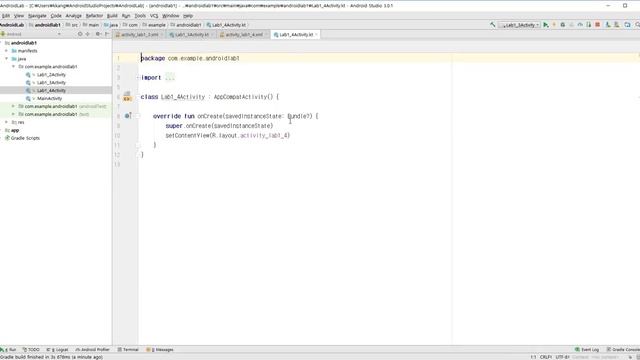Open the Build menu
640x360 pixels.
[x=112, y=16]
